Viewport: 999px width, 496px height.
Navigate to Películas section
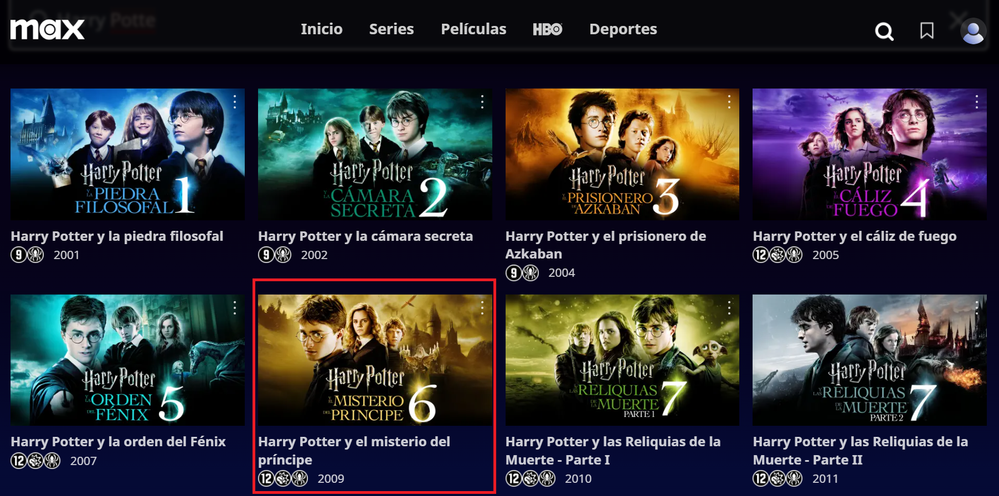473,29
